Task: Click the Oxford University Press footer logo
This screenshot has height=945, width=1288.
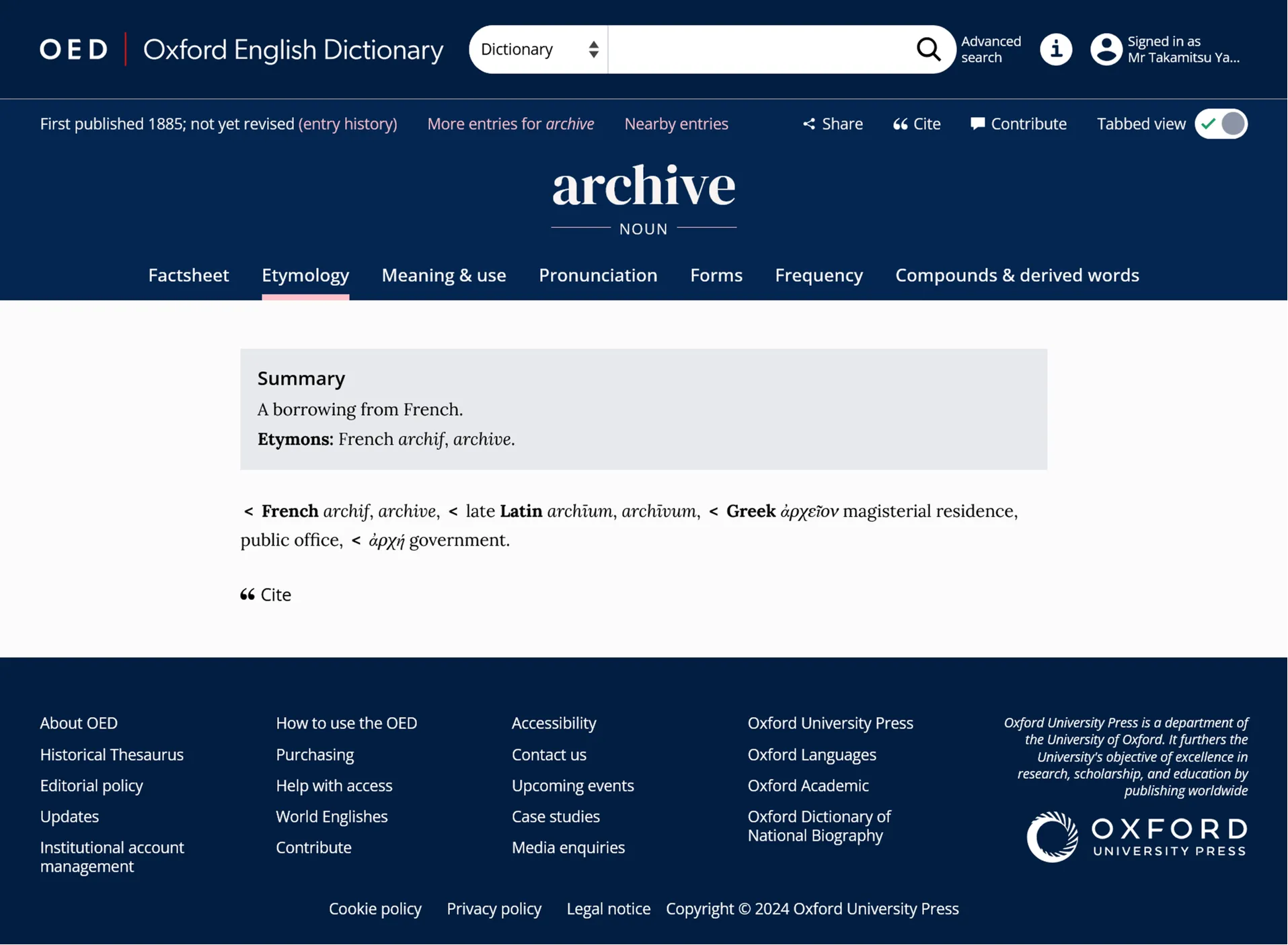Action: (1136, 837)
